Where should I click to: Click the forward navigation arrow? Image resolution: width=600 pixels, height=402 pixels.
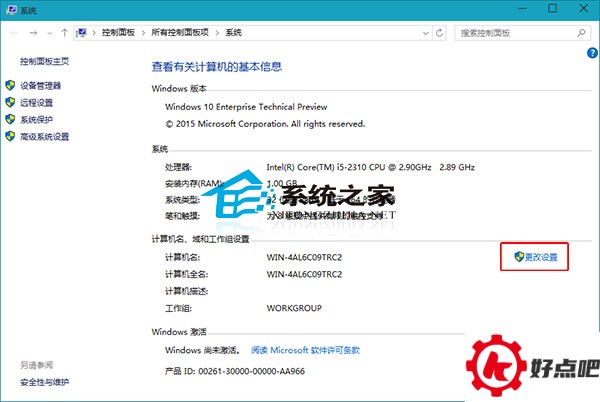tap(33, 33)
